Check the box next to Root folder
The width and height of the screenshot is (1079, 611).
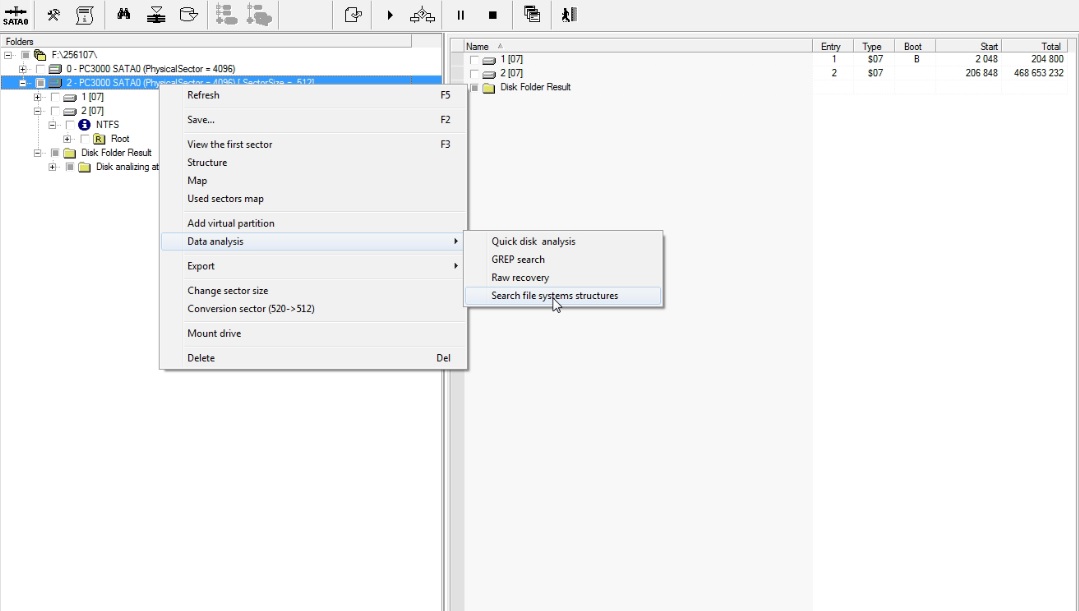point(85,139)
